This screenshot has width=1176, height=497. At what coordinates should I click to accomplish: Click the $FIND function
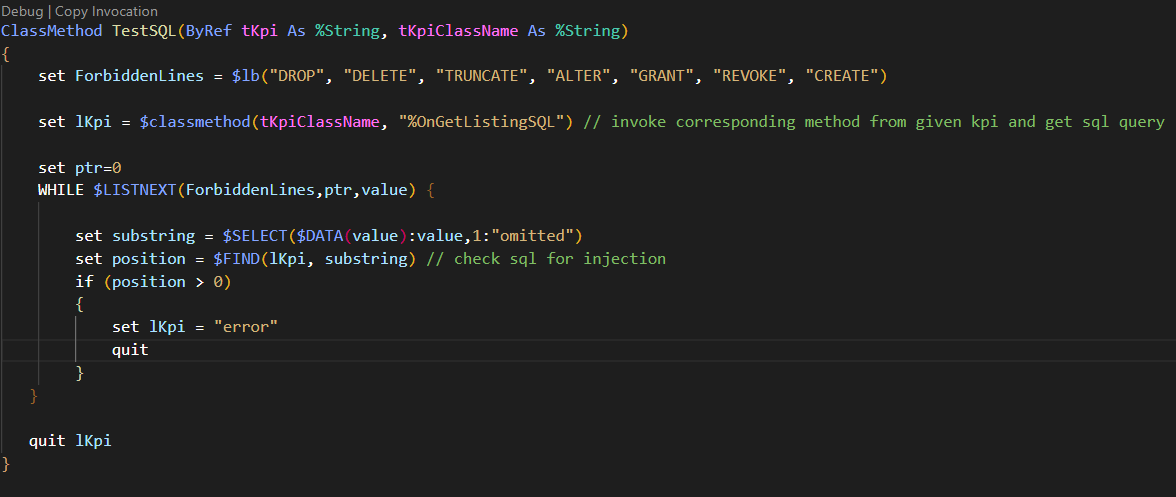coord(237,259)
